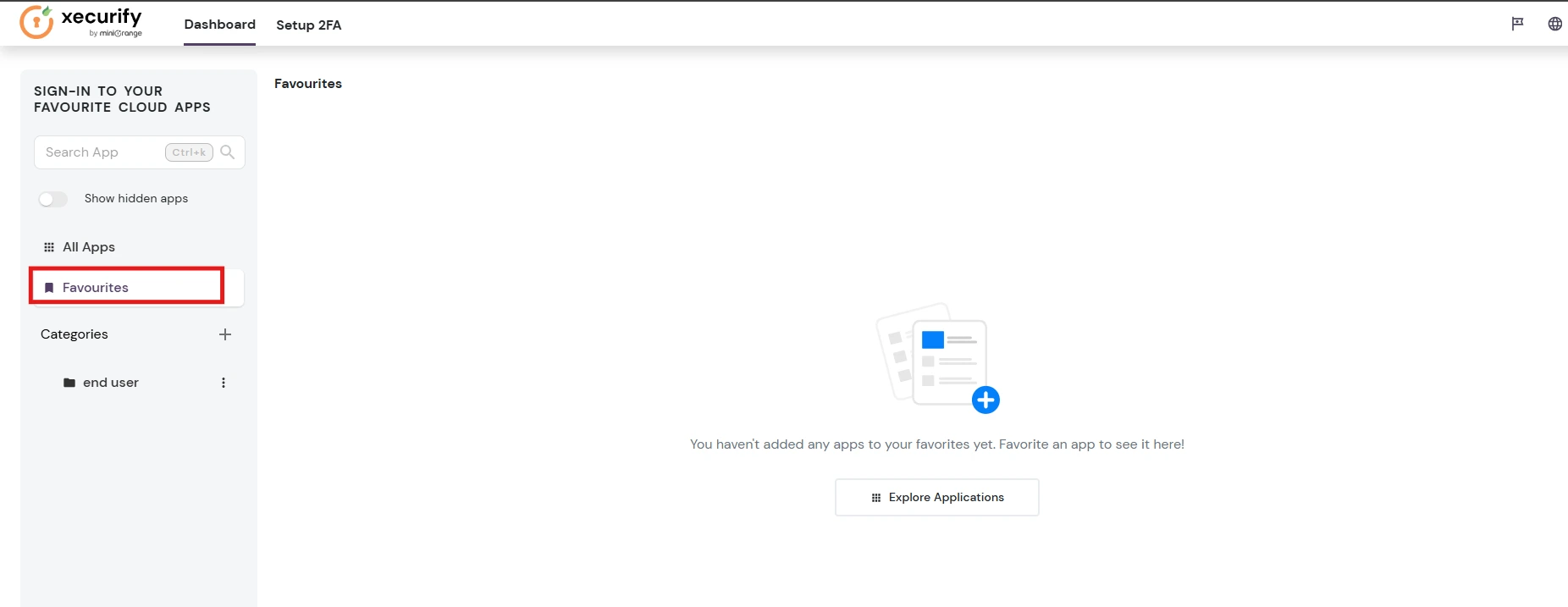The height and width of the screenshot is (607, 1568).
Task: Click the blue plus icon on illustration
Action: 986,400
